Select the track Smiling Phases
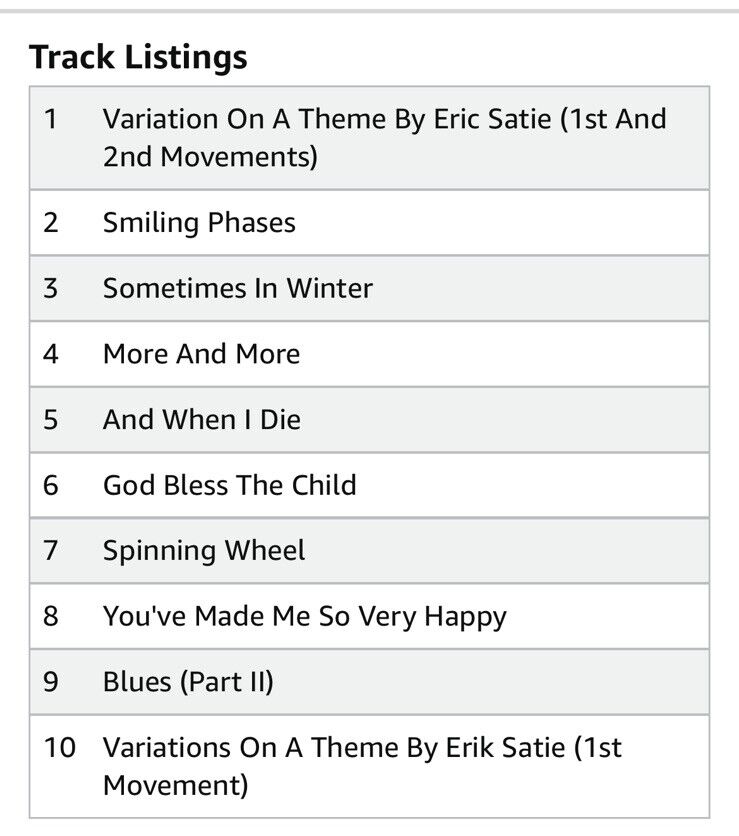This screenshot has width=739, height=836. click(x=199, y=222)
